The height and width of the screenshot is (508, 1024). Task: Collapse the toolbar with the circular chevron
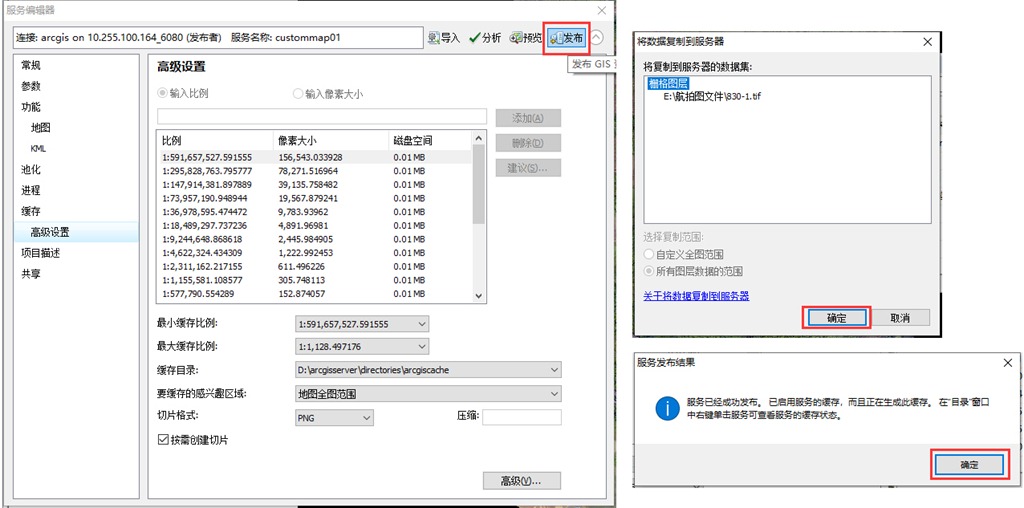(x=597, y=38)
